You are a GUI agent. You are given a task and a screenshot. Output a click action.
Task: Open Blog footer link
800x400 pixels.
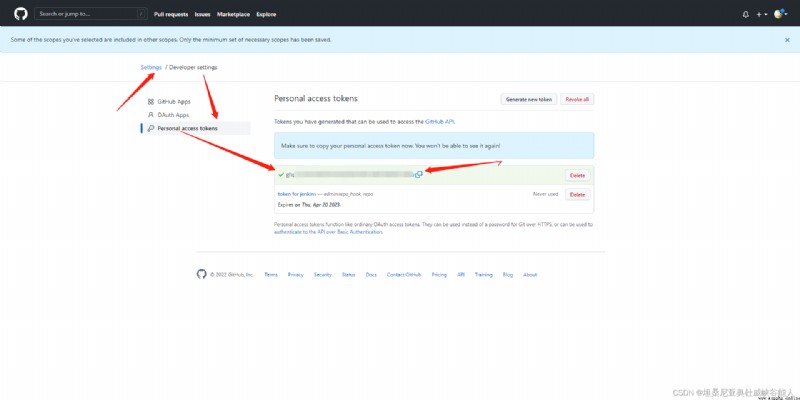tap(508, 274)
